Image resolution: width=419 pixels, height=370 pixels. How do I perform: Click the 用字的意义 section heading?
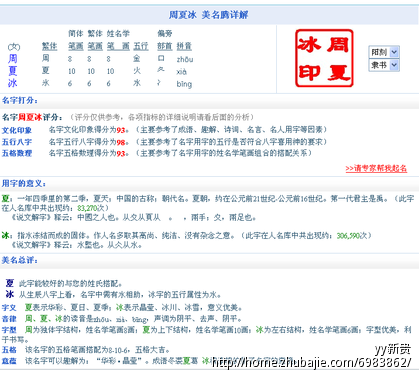tap(24, 184)
